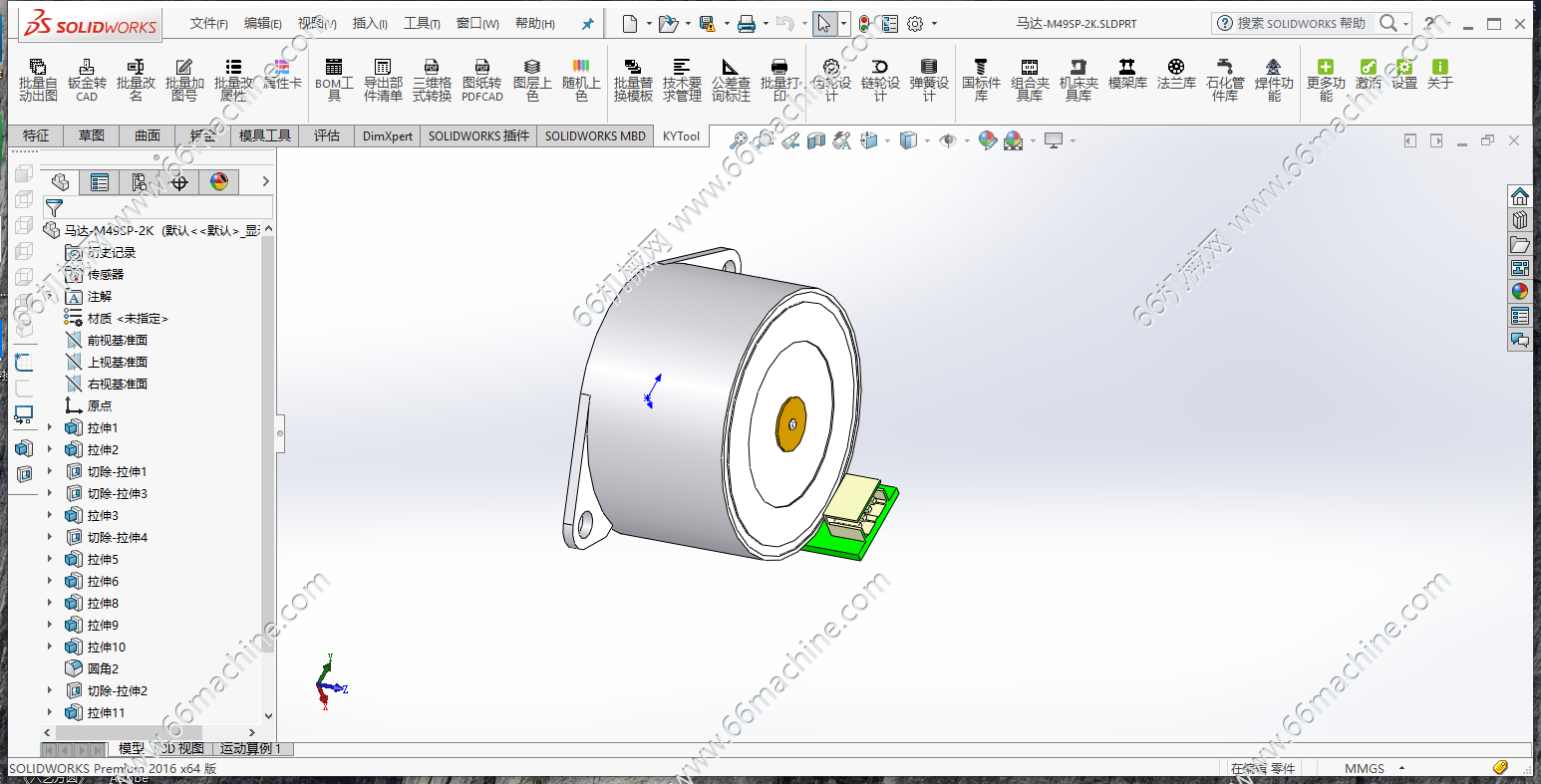The width and height of the screenshot is (1541, 784).
Task: Open the Apply Scene dropdown arrow
Action: (1033, 140)
